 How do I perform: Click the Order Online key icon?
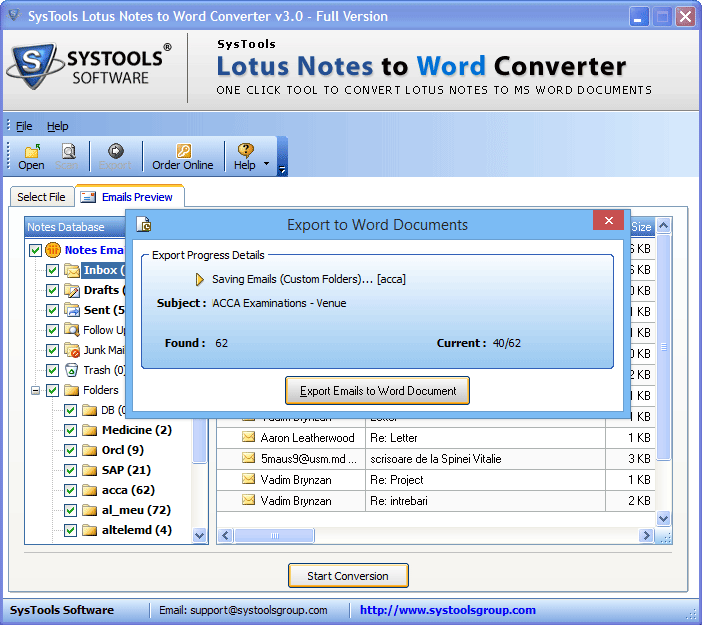(183, 151)
